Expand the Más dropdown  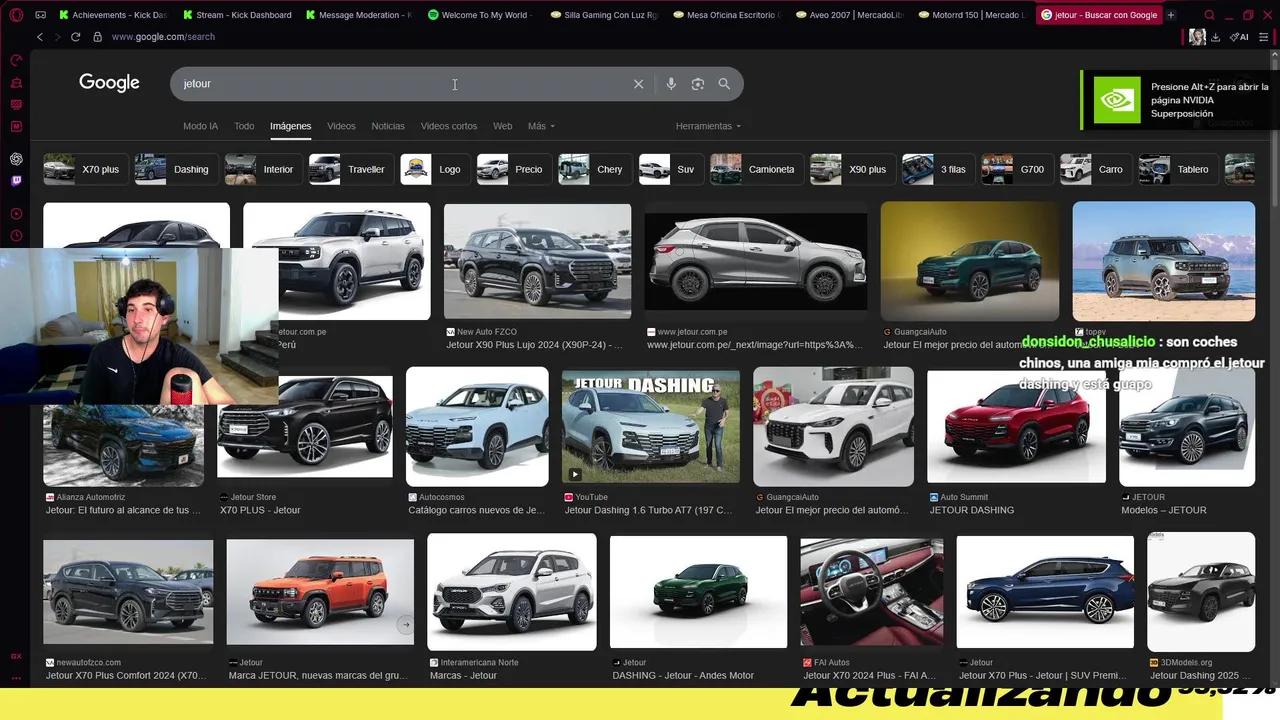pos(541,126)
